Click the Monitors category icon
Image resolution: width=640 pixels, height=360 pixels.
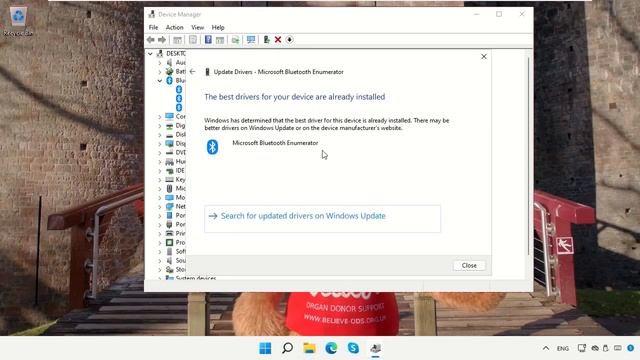tap(169, 197)
